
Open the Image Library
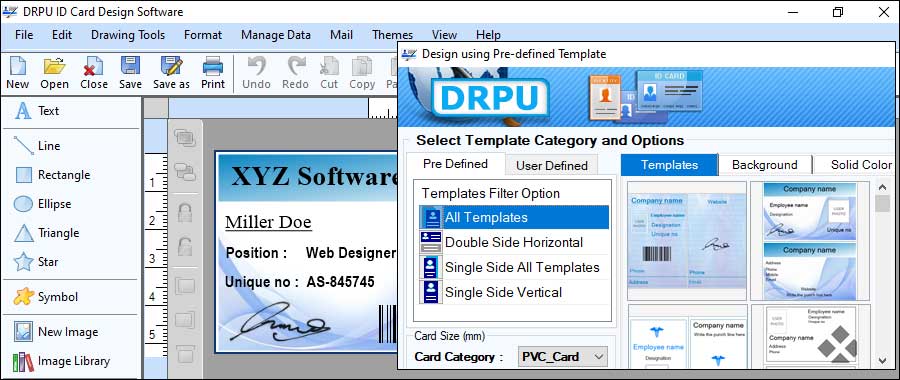point(61,361)
